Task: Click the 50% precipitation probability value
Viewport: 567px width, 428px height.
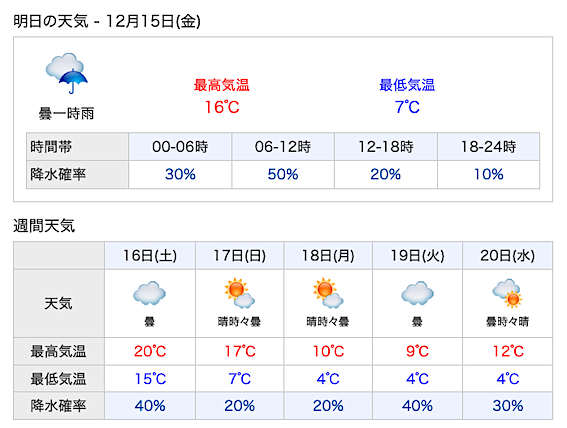Action: coord(283,175)
